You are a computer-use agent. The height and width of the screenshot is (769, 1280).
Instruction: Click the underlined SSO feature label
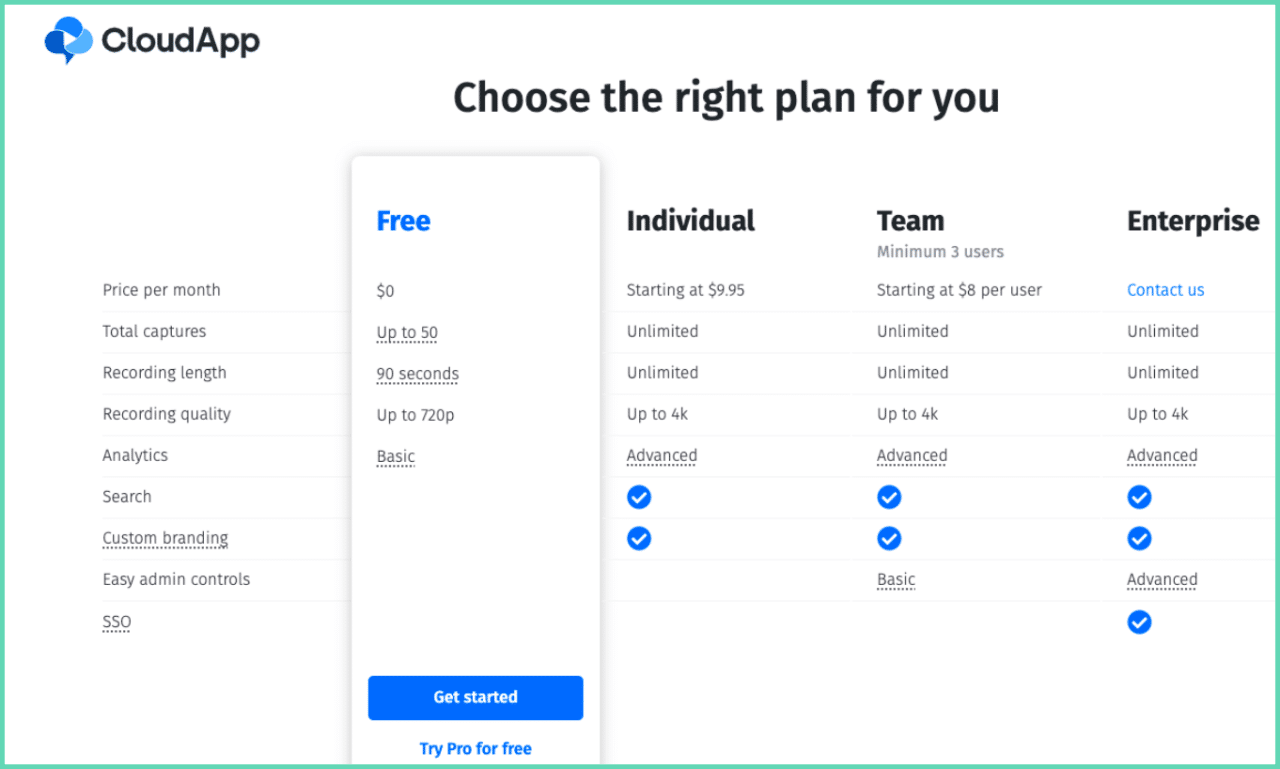point(116,622)
